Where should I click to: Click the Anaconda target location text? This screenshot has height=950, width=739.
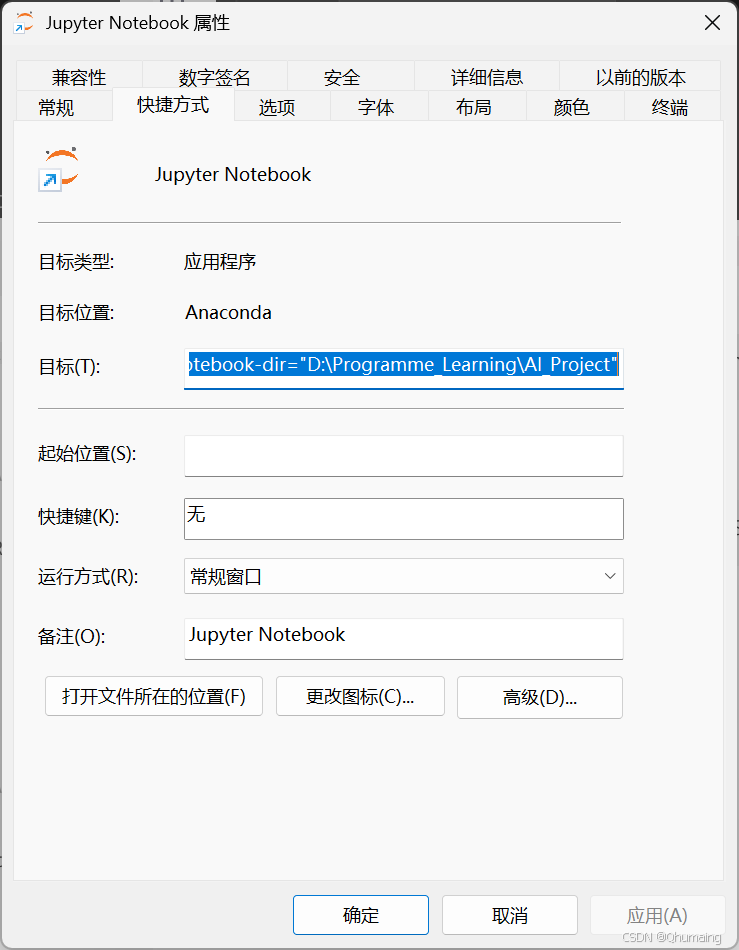tap(228, 313)
